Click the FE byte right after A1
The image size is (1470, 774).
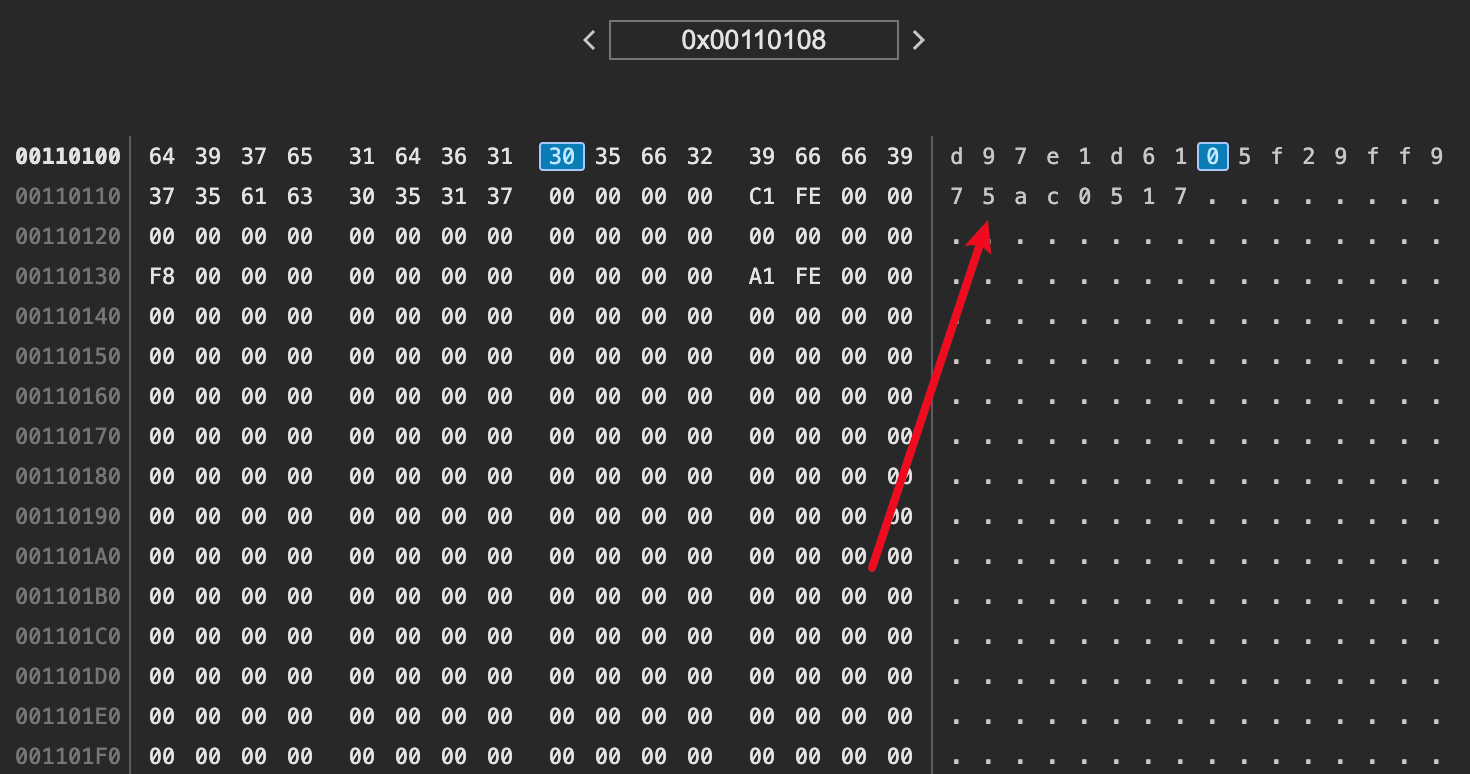(x=808, y=276)
